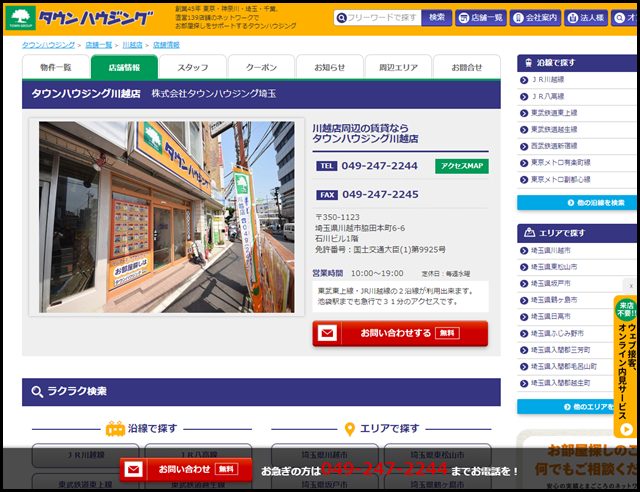Open the Town Housing tree logo
This screenshot has height=492, width=640.
20,18
